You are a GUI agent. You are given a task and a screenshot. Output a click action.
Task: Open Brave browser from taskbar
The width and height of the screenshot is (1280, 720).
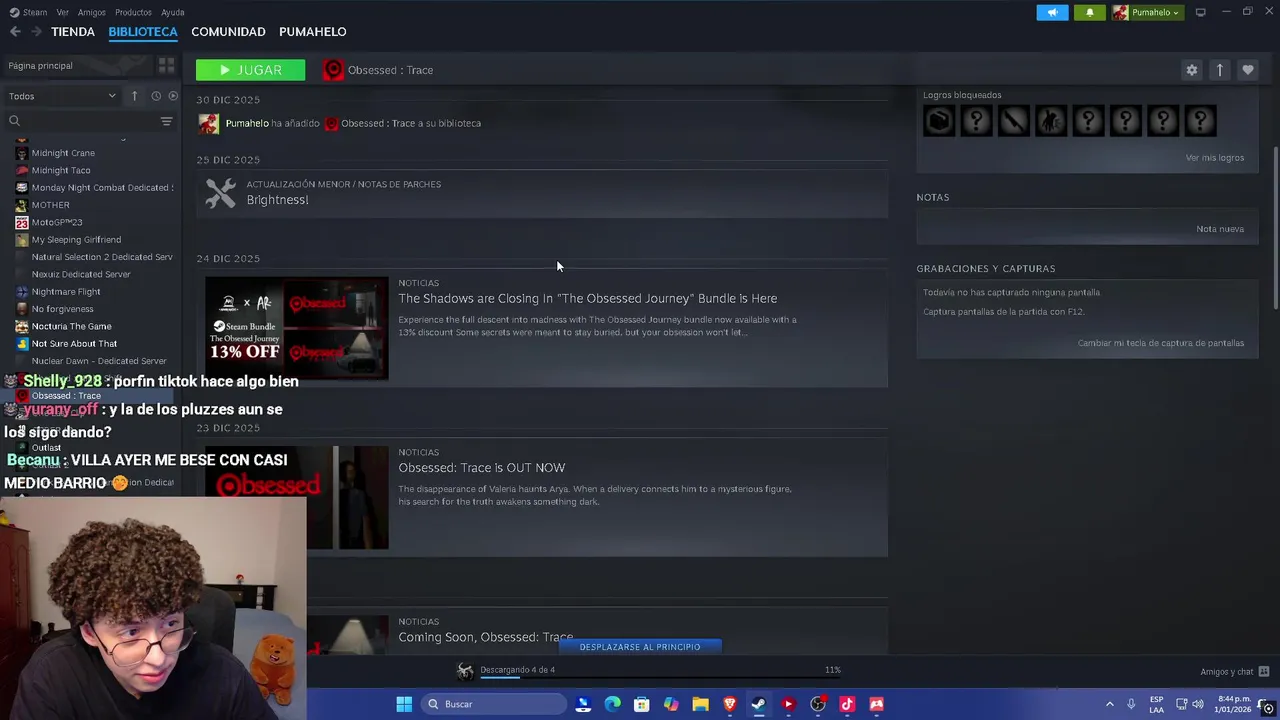pyautogui.click(x=729, y=704)
